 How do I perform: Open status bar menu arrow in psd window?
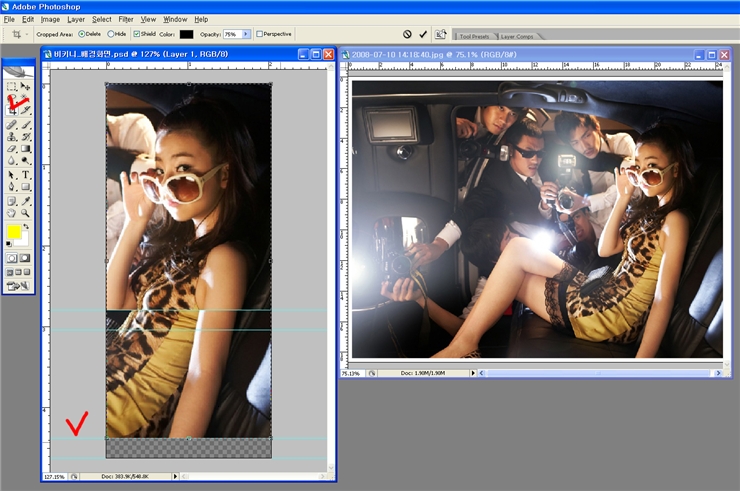pos(176,476)
